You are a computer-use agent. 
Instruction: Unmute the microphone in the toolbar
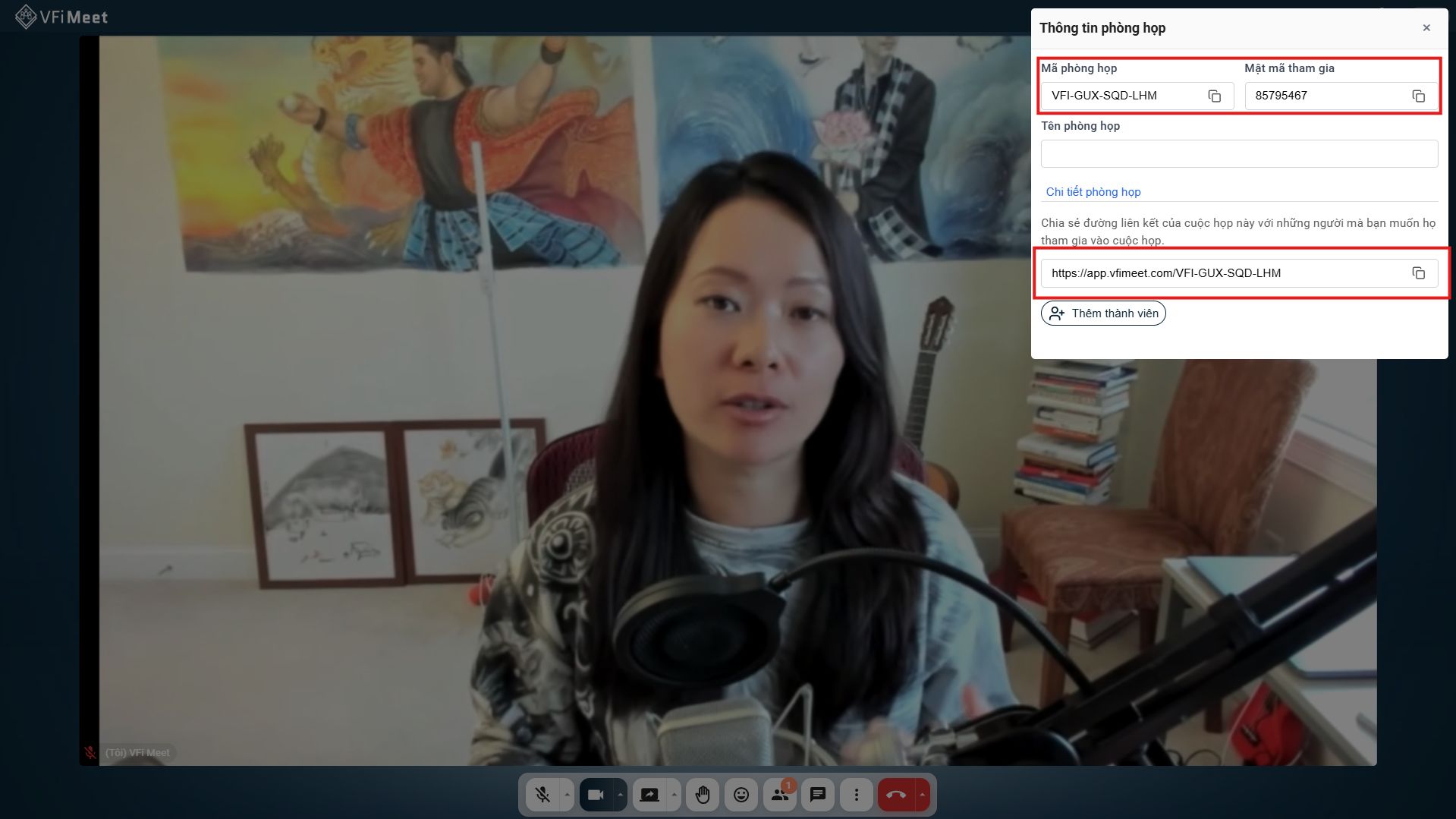click(x=542, y=795)
